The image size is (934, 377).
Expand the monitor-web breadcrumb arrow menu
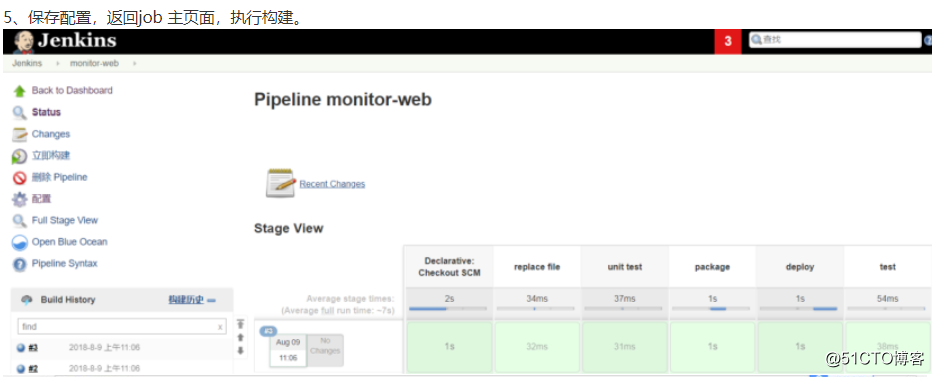[x=135, y=63]
